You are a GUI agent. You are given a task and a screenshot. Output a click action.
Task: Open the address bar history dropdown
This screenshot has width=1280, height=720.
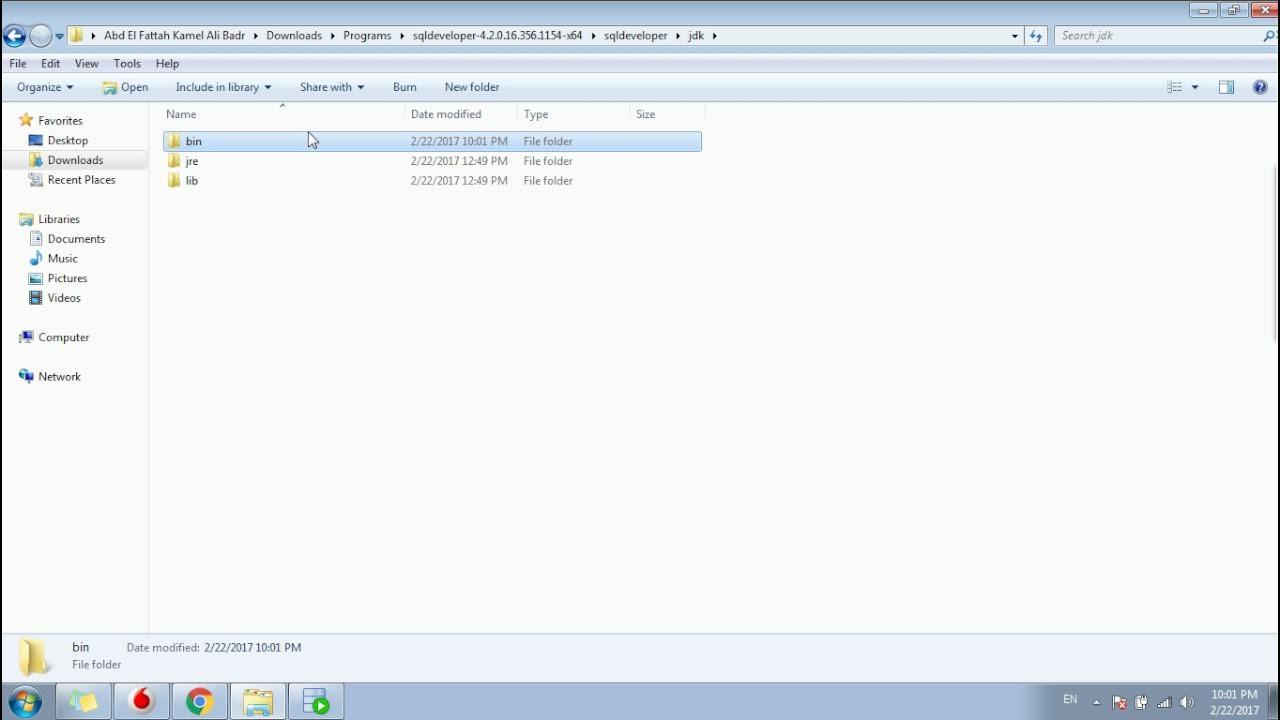click(1014, 36)
